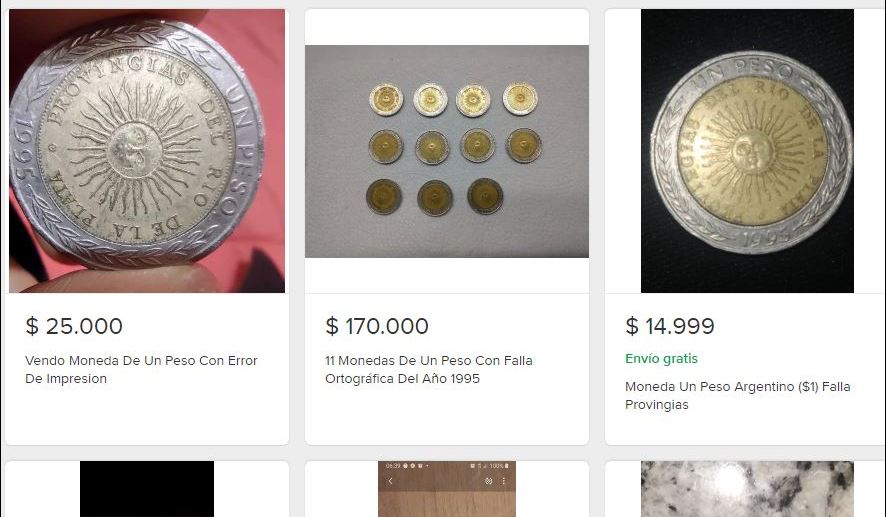Open the Provingias 1995 coin closeup photo
This screenshot has height=517, width=886.
pyautogui.click(x=147, y=151)
